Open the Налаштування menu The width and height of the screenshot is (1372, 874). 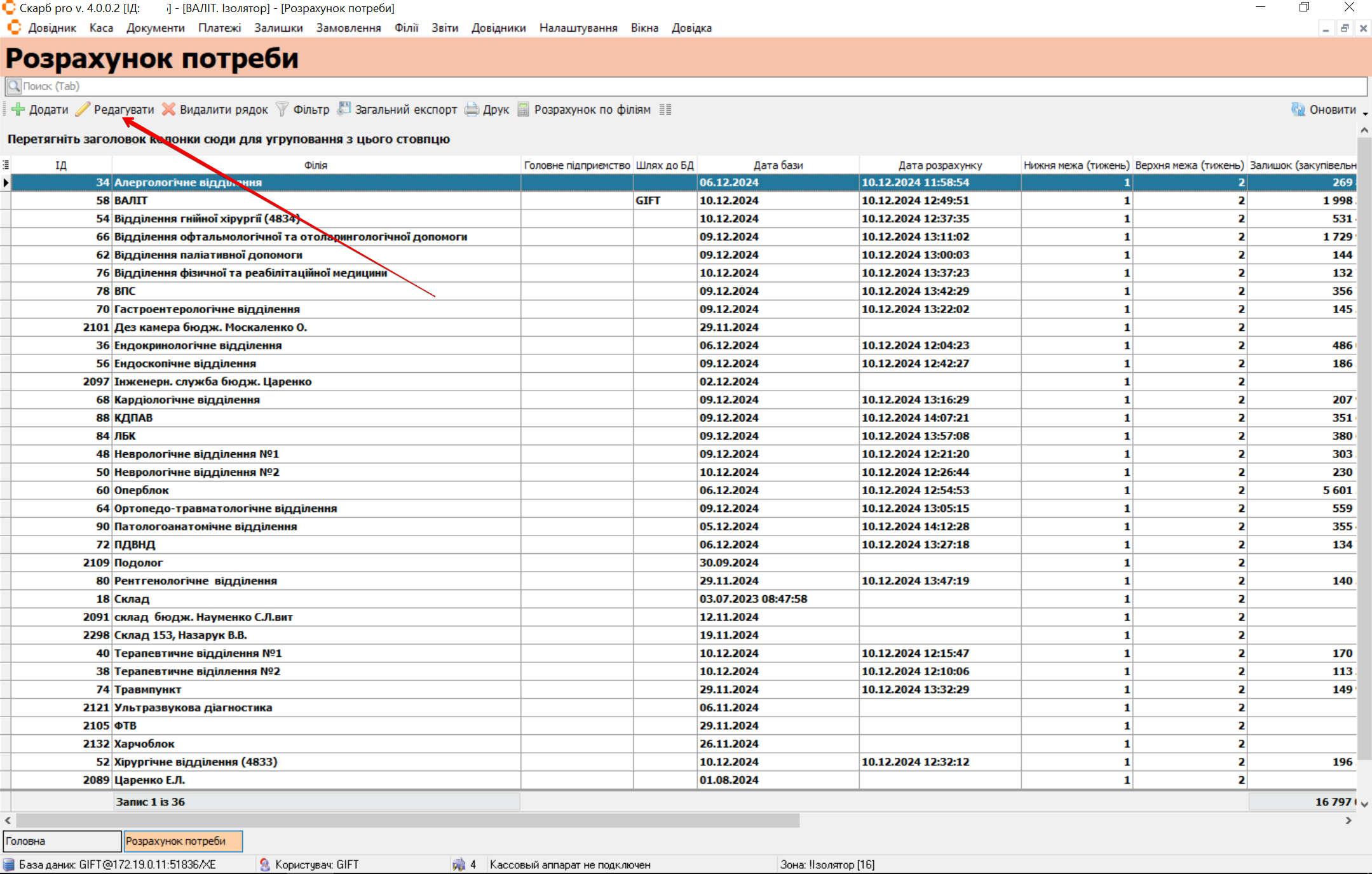578,28
